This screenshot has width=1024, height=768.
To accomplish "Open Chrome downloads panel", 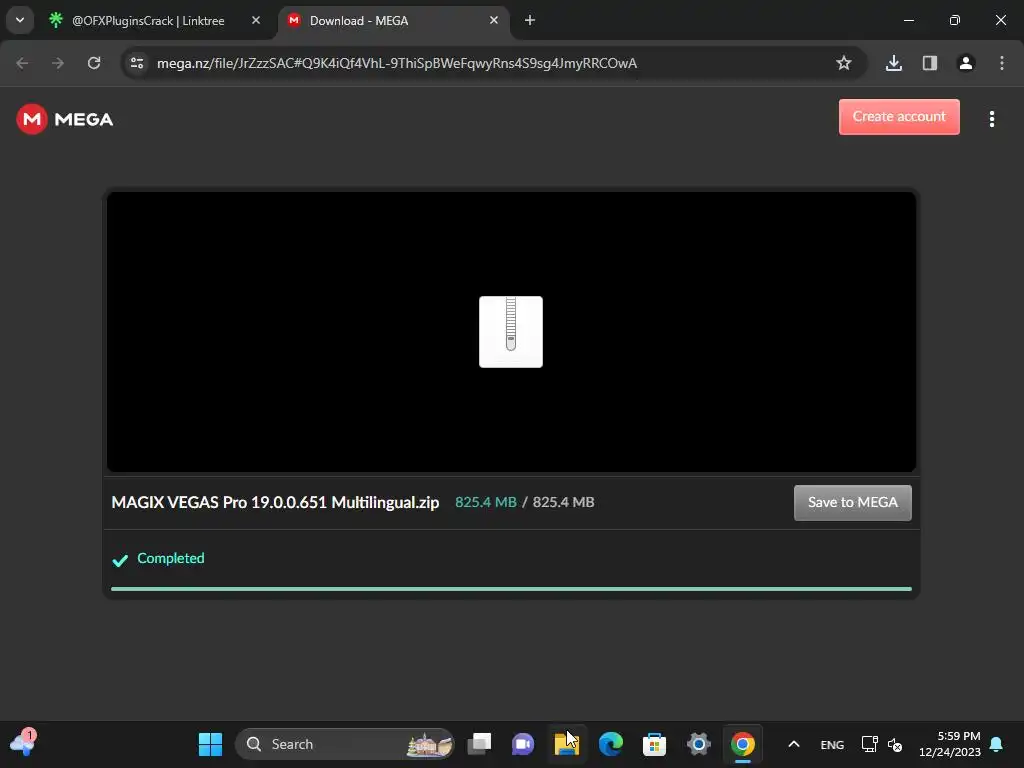I will (x=894, y=63).
